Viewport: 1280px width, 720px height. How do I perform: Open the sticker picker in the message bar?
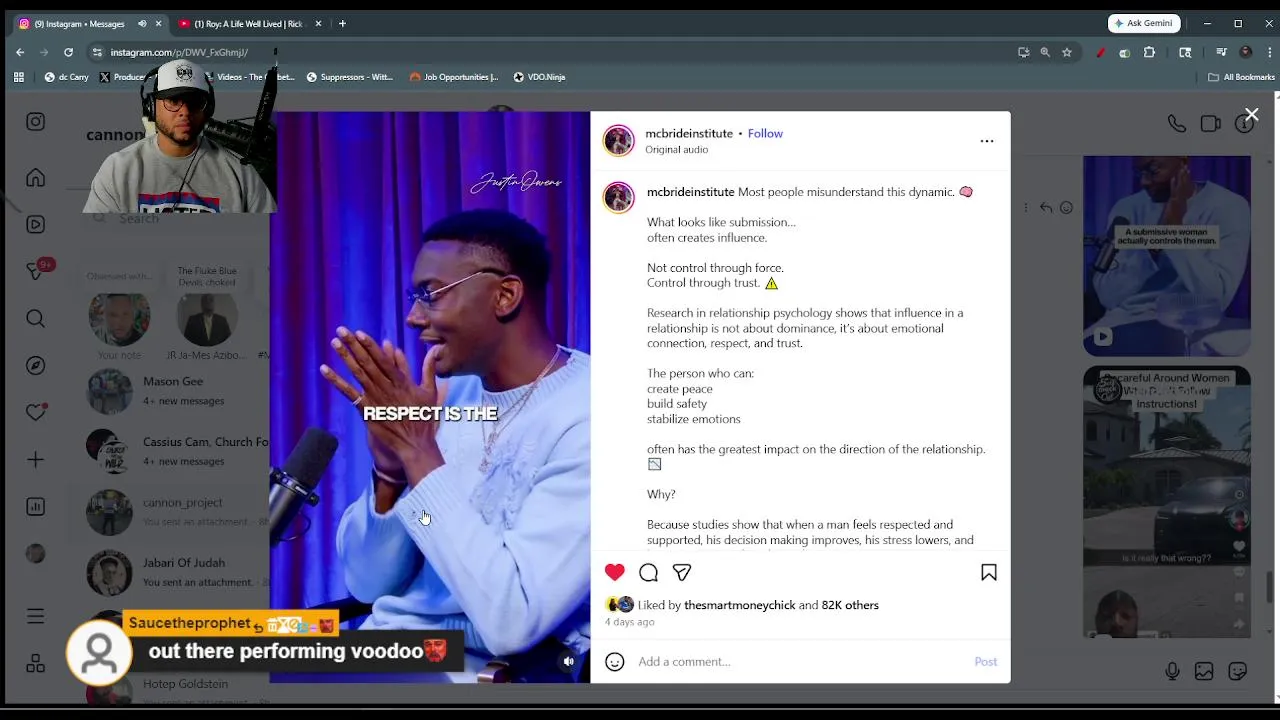1238,671
